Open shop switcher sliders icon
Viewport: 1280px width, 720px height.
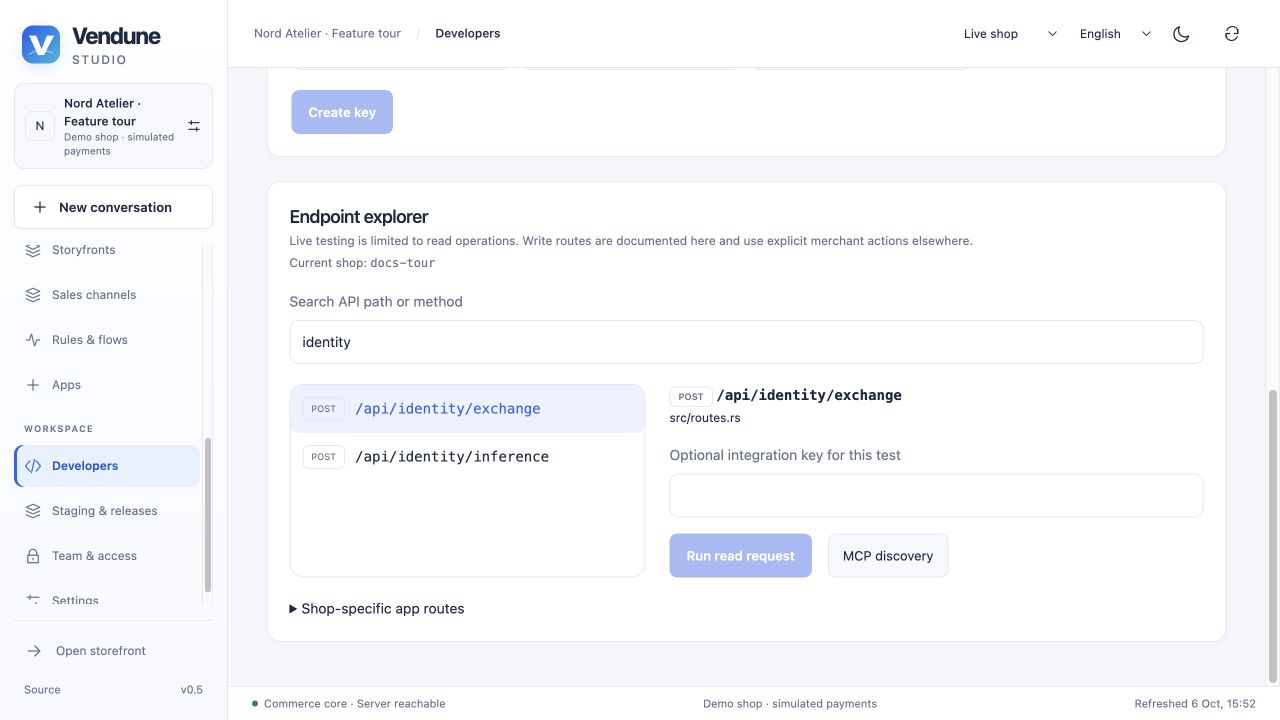click(194, 126)
